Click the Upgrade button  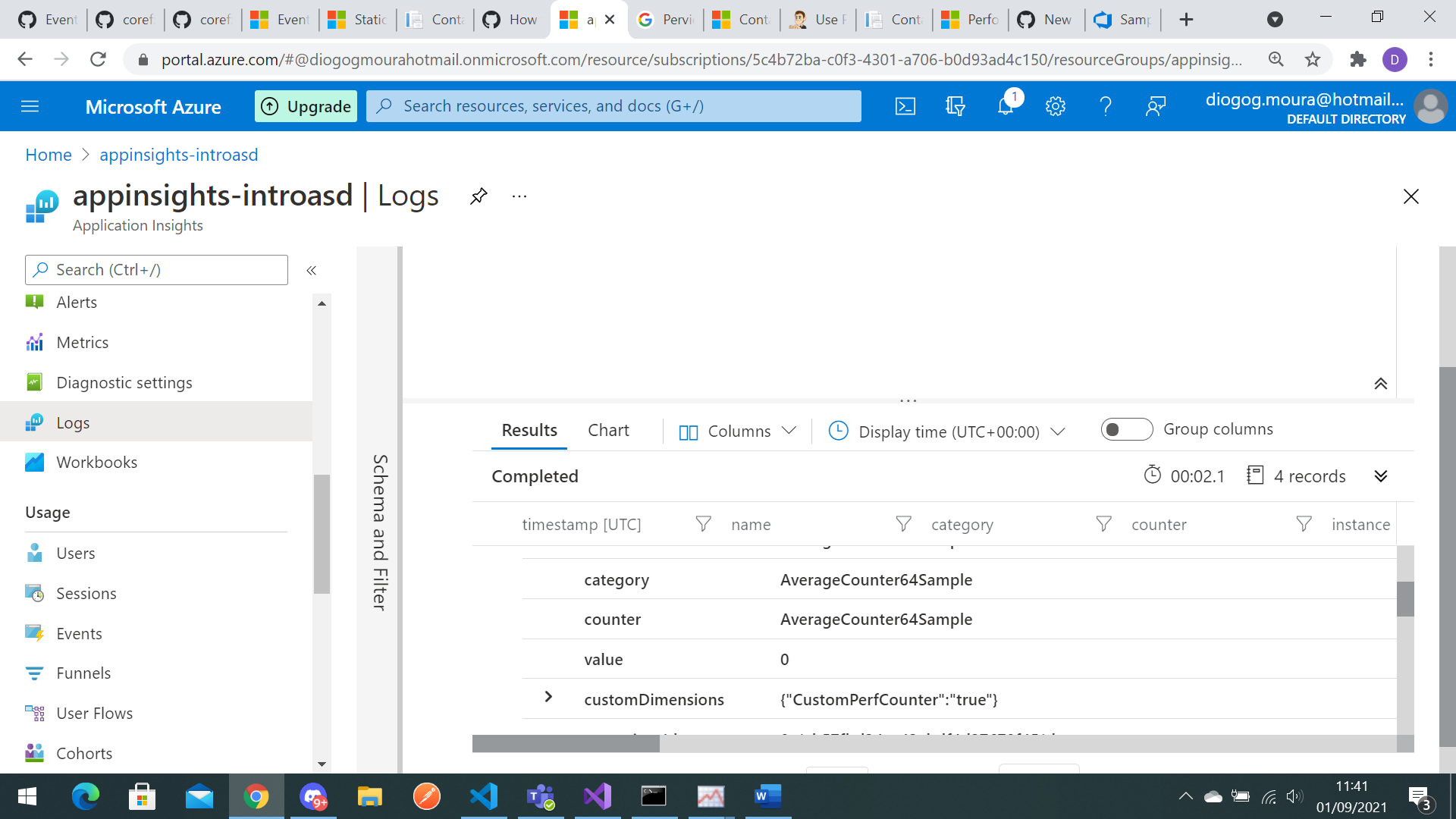(x=306, y=106)
